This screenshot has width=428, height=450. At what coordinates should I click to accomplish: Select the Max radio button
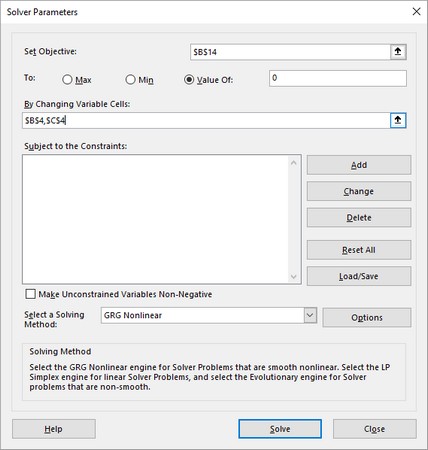click(67, 80)
